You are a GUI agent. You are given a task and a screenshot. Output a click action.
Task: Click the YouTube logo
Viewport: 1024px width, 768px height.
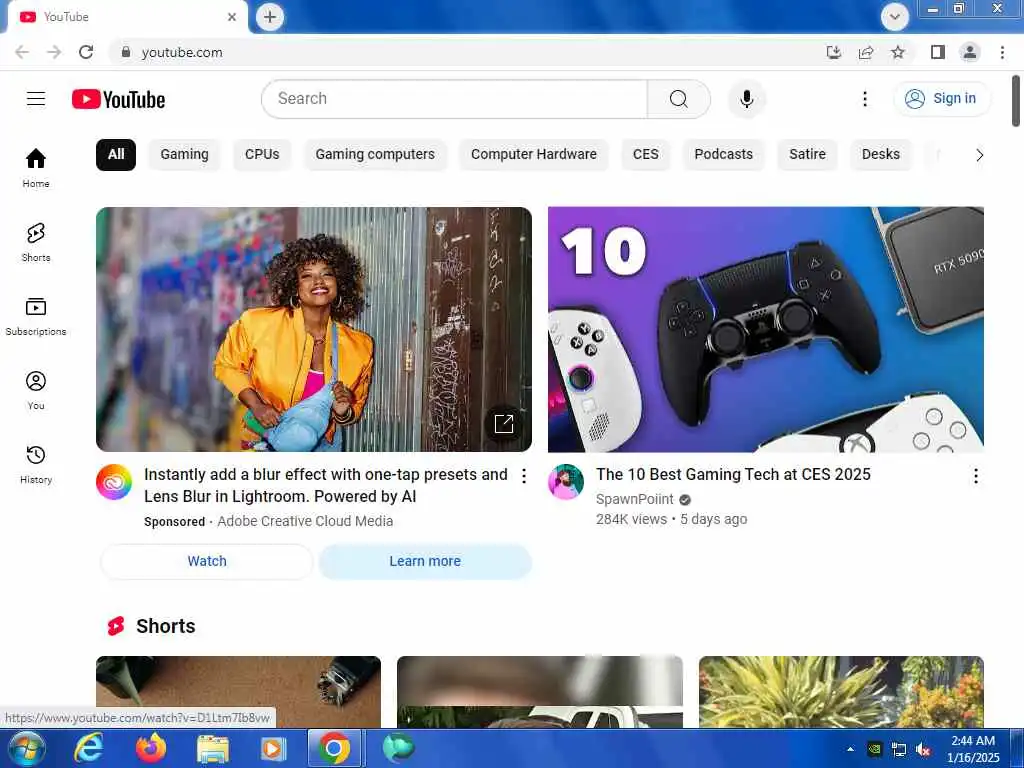tap(118, 99)
